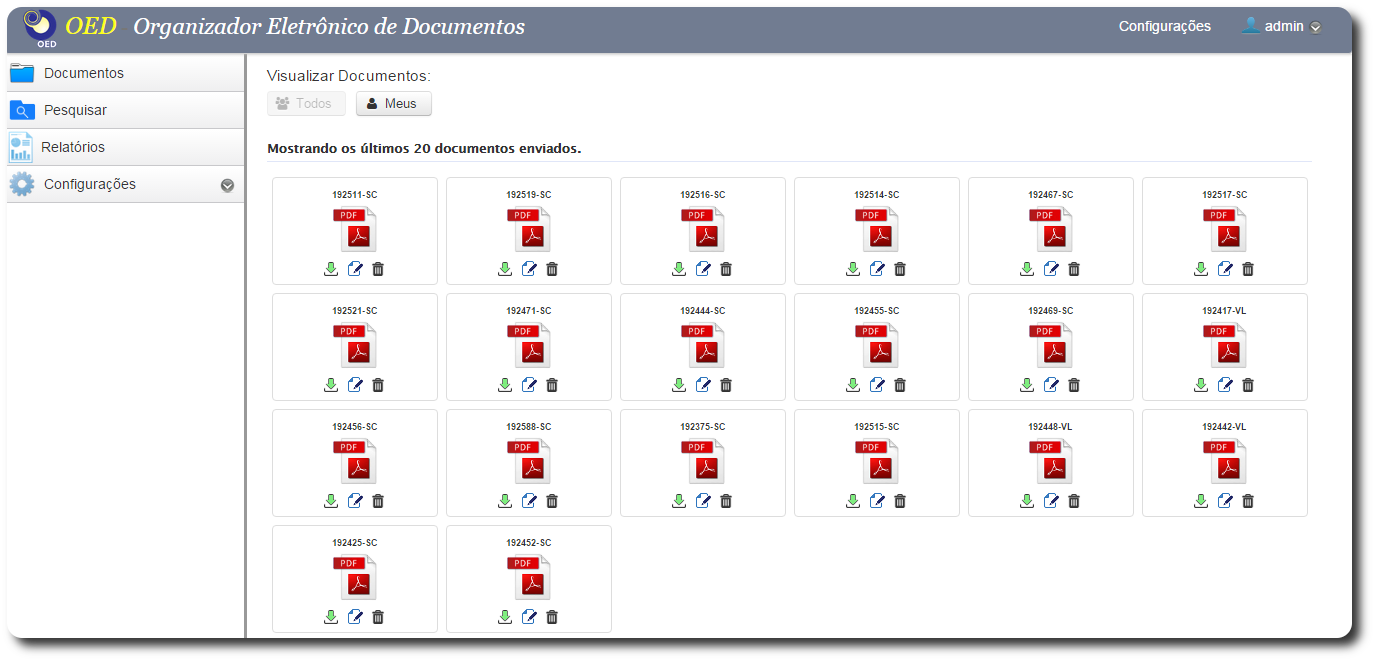Click the 192425-SC document title
The height and width of the screenshot is (661, 1375).
pos(355,543)
